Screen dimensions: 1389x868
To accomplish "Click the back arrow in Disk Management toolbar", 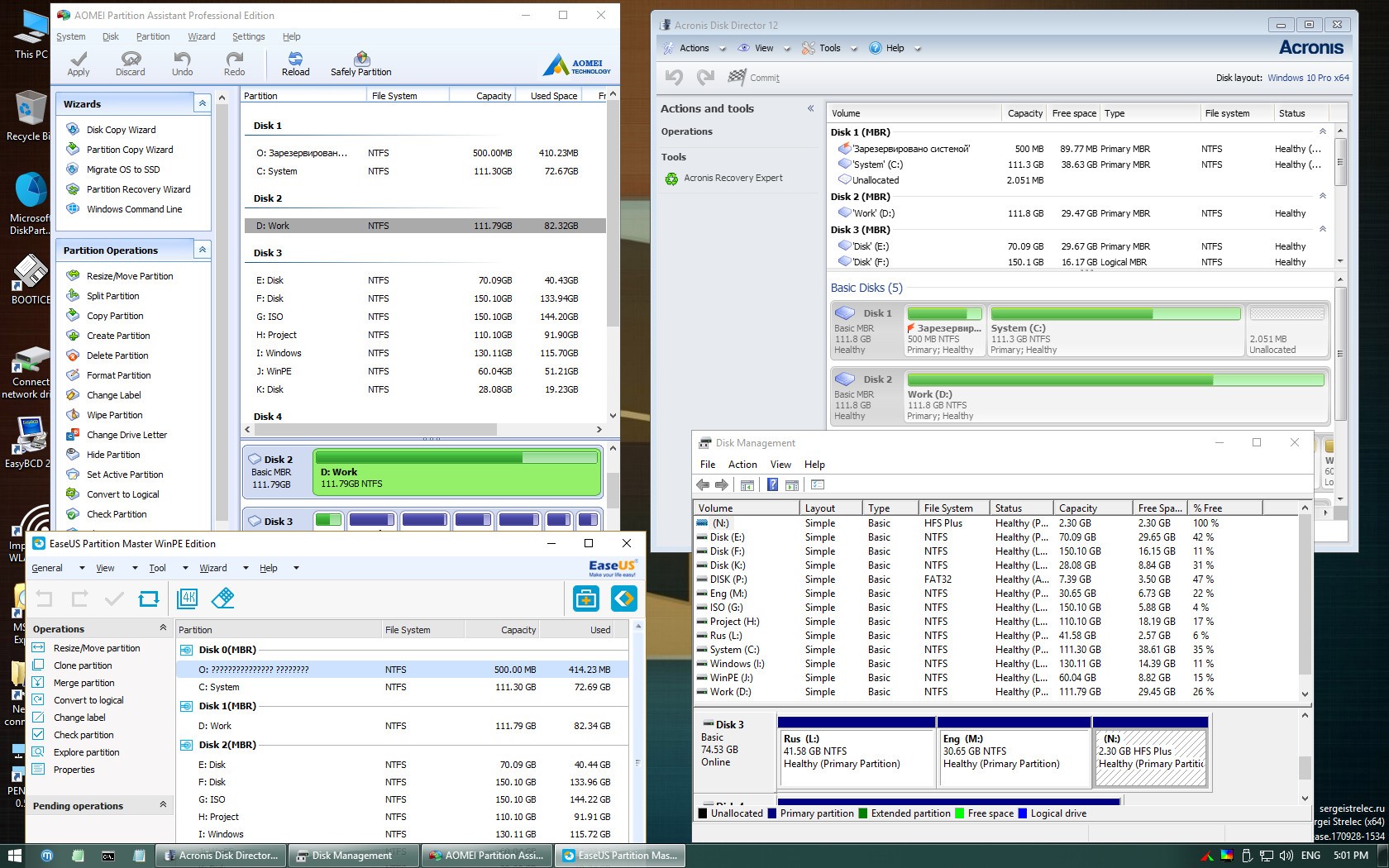I will (703, 484).
